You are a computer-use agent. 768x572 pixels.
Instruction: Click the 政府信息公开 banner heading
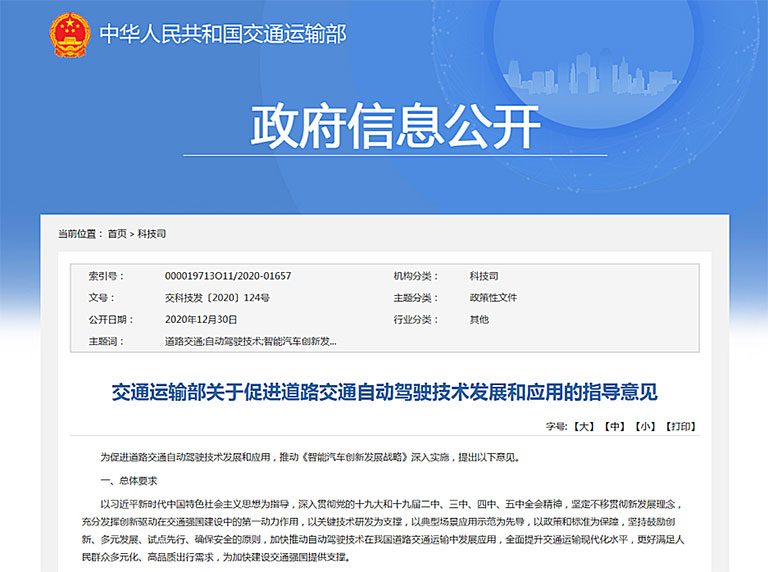click(395, 126)
